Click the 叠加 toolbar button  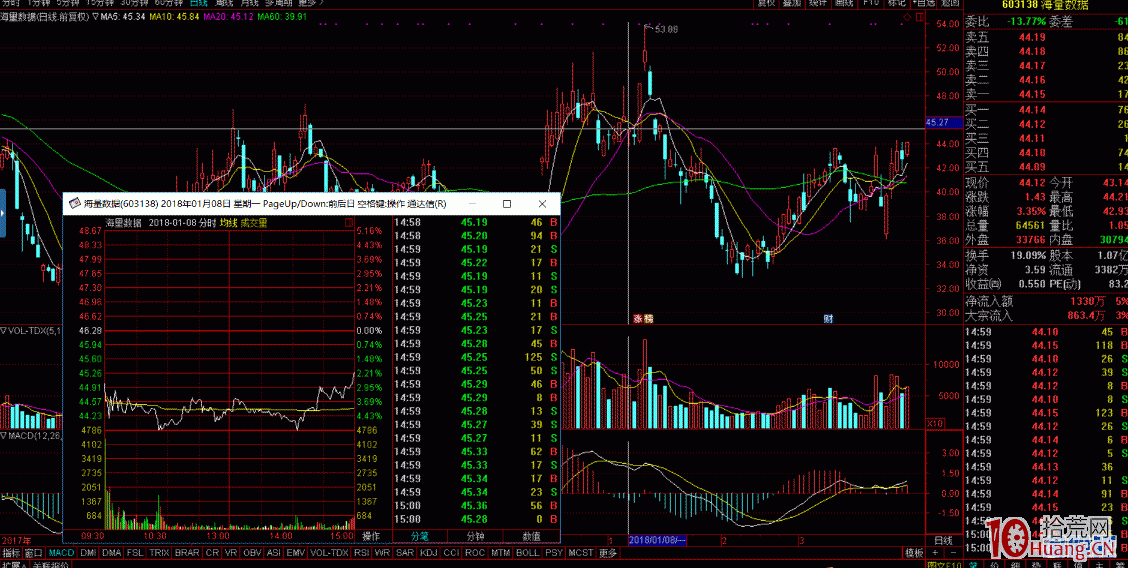coord(792,4)
